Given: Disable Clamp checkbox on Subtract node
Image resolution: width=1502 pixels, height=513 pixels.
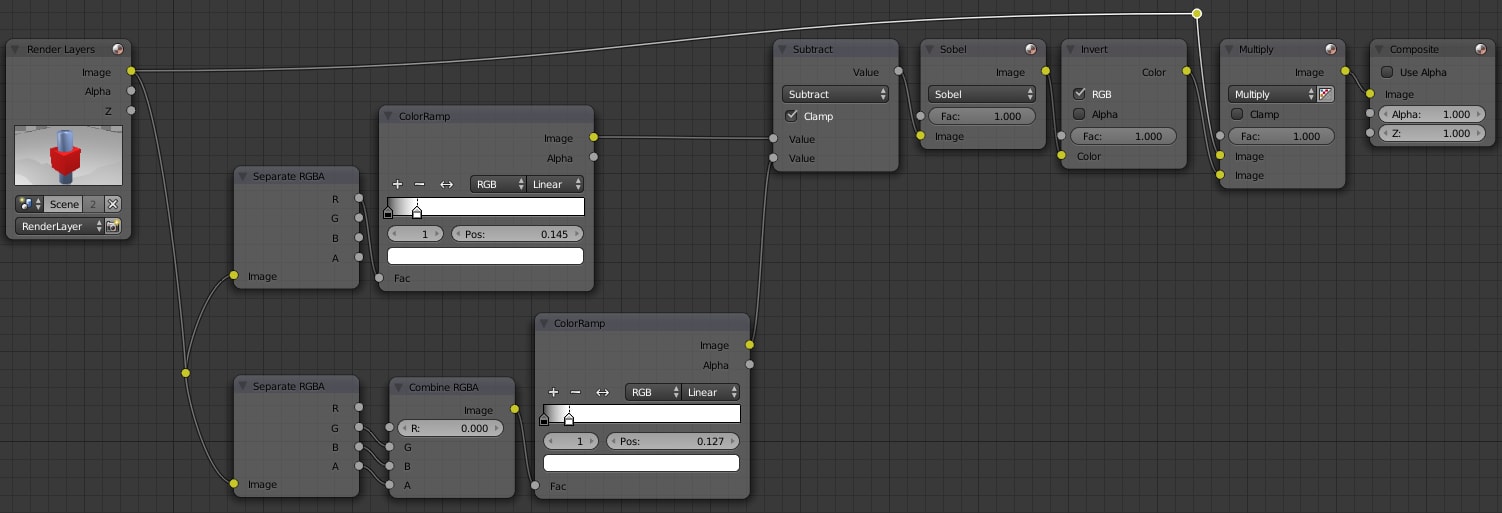Looking at the screenshot, I should point(792,116).
